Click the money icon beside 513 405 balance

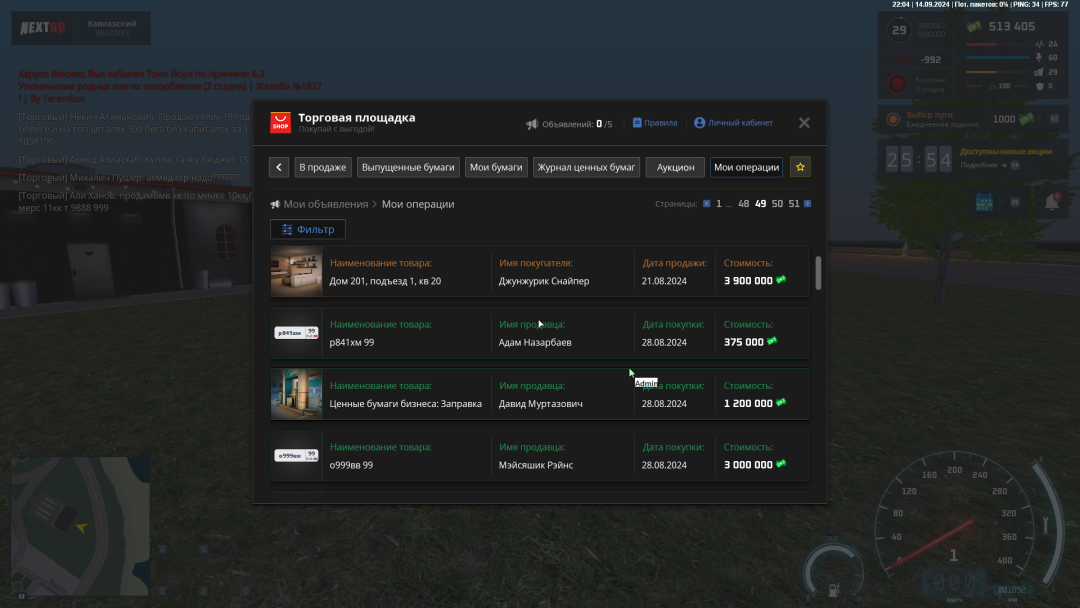click(x=974, y=27)
